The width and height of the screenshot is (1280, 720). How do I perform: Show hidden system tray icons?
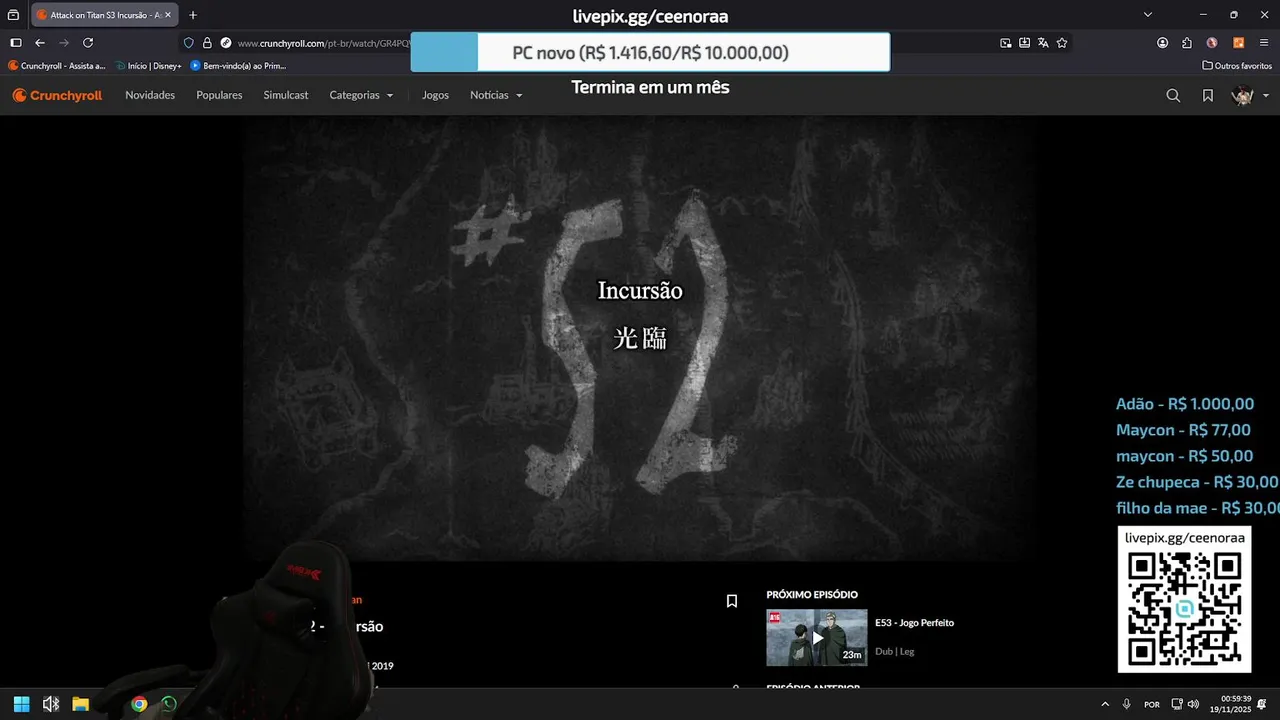pyautogui.click(x=1105, y=704)
